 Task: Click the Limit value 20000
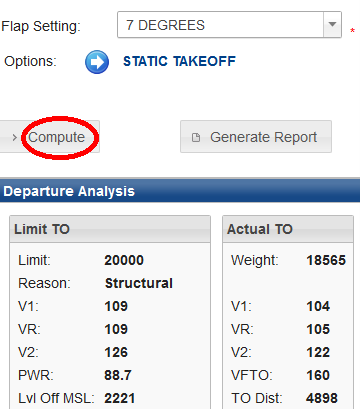tap(124, 260)
